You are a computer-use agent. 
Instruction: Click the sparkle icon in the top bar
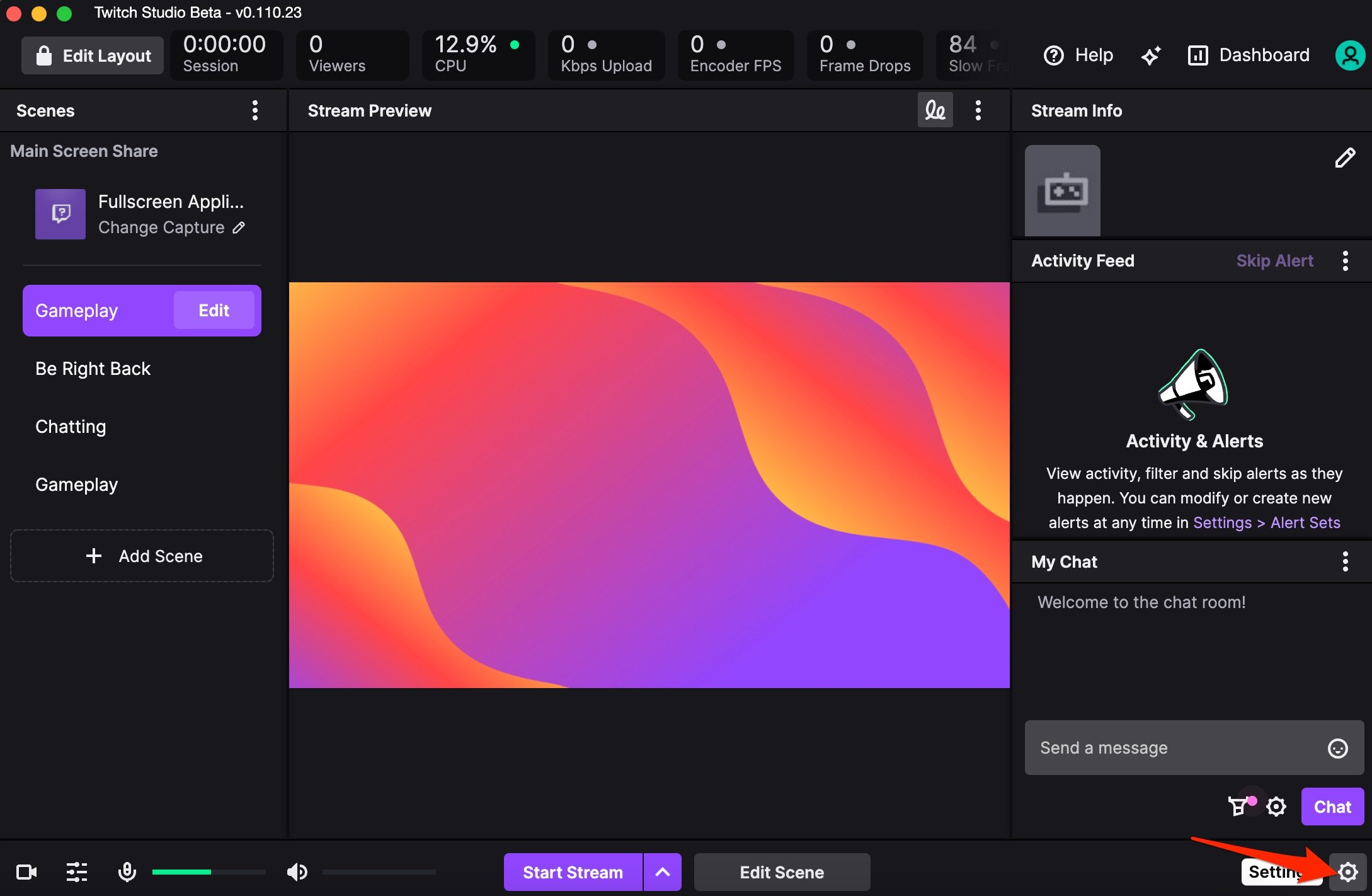(x=1152, y=55)
